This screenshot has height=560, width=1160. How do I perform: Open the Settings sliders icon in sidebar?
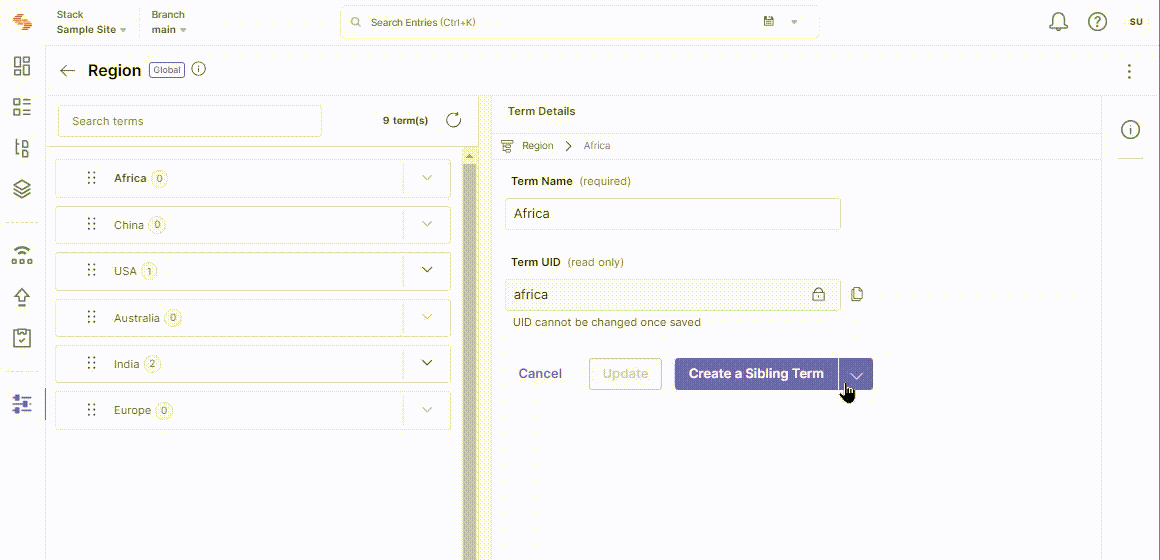click(22, 404)
